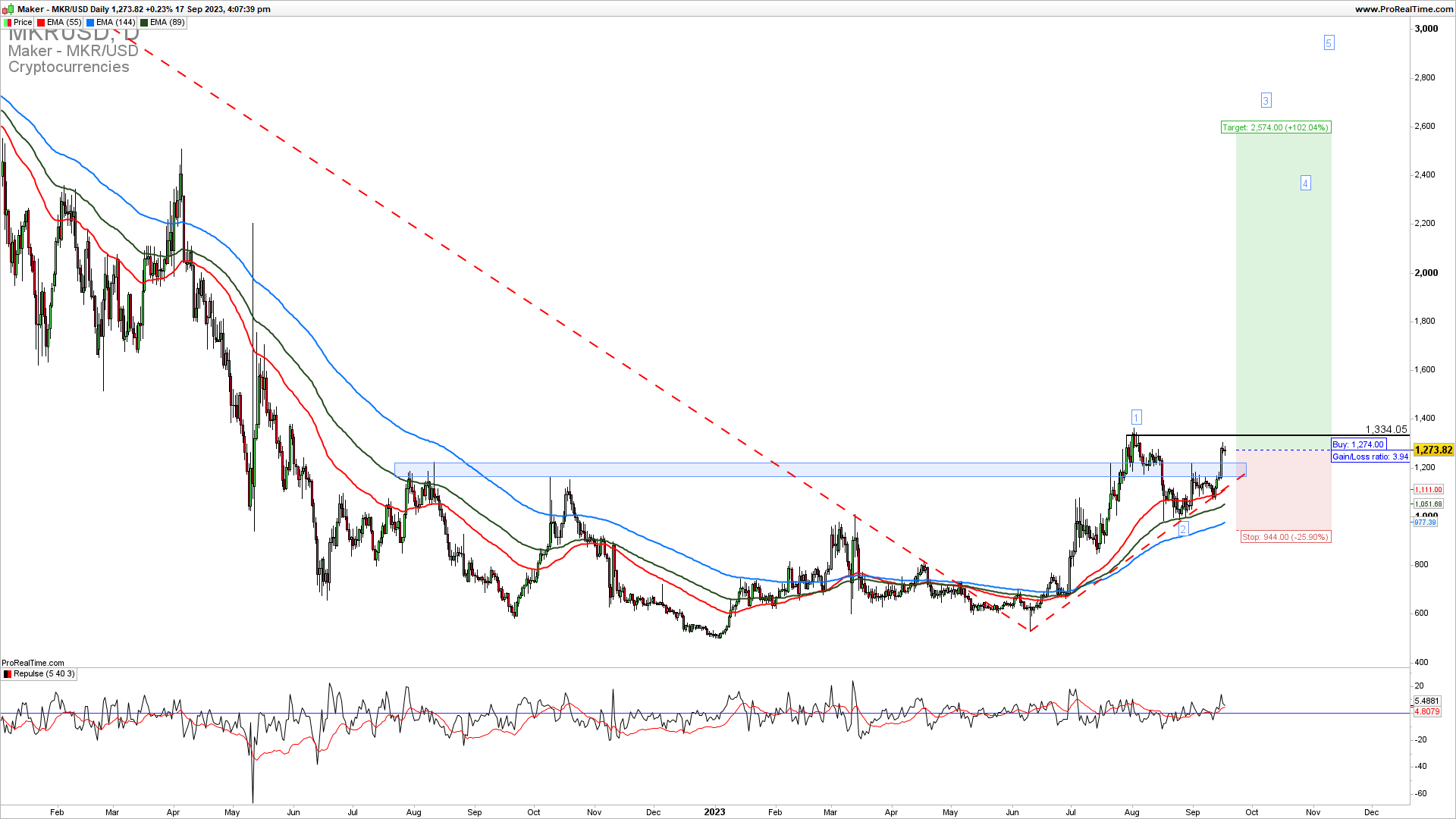Select the Gain/Loss ratio 3.94 label
The width and height of the screenshot is (1456, 819).
coord(1370,457)
